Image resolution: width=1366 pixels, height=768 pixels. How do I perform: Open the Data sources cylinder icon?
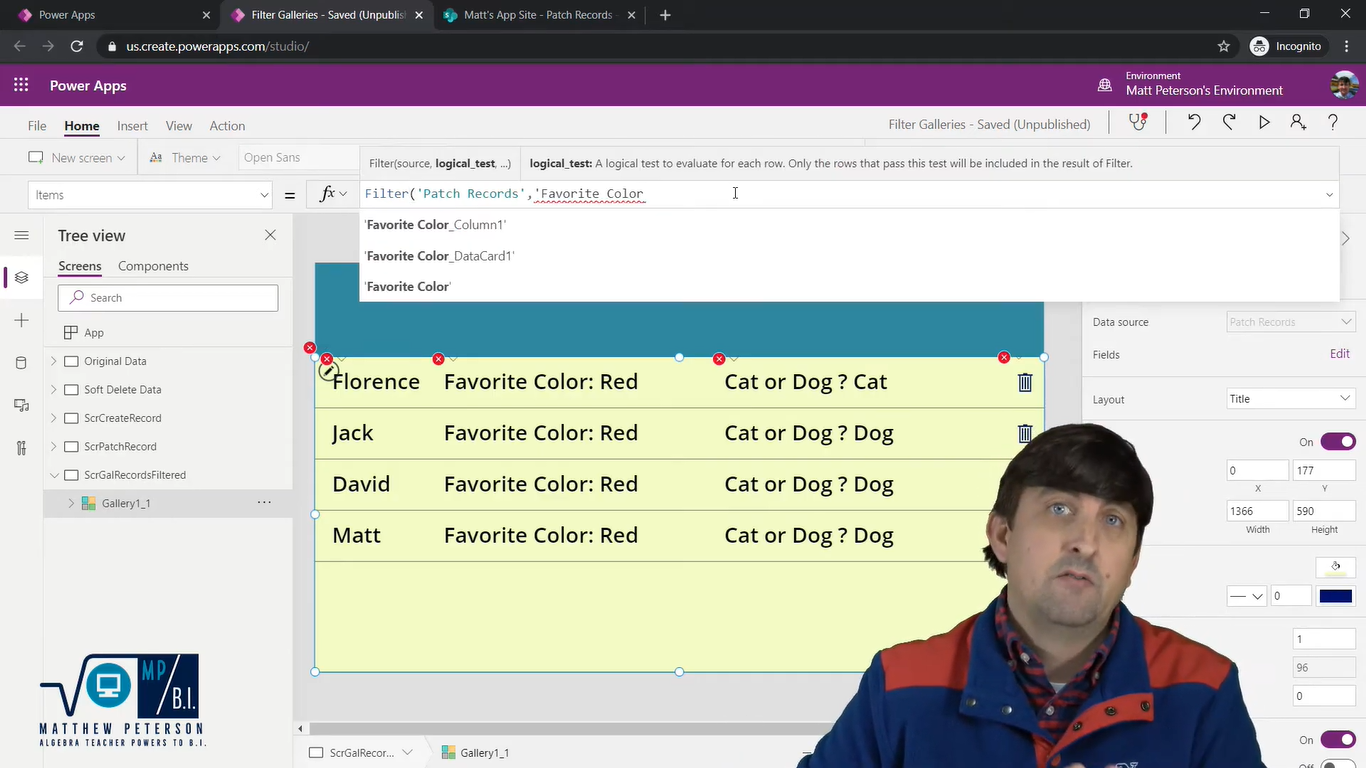21,362
